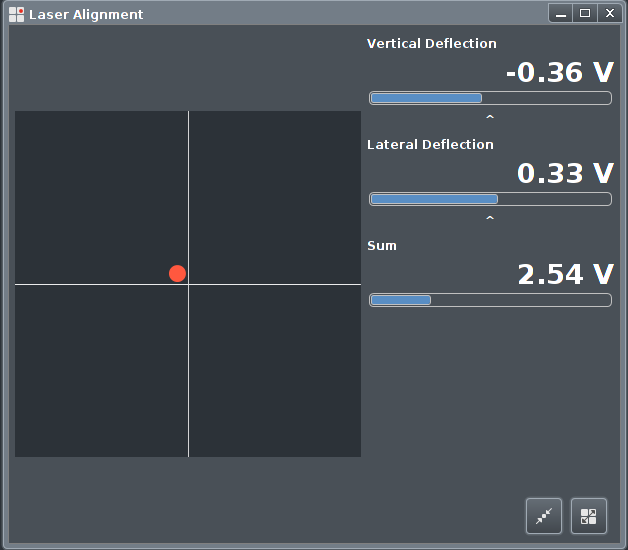Screen dimensions: 628x550
Task: Click the grid expand layout icon button
Action: coord(588,516)
